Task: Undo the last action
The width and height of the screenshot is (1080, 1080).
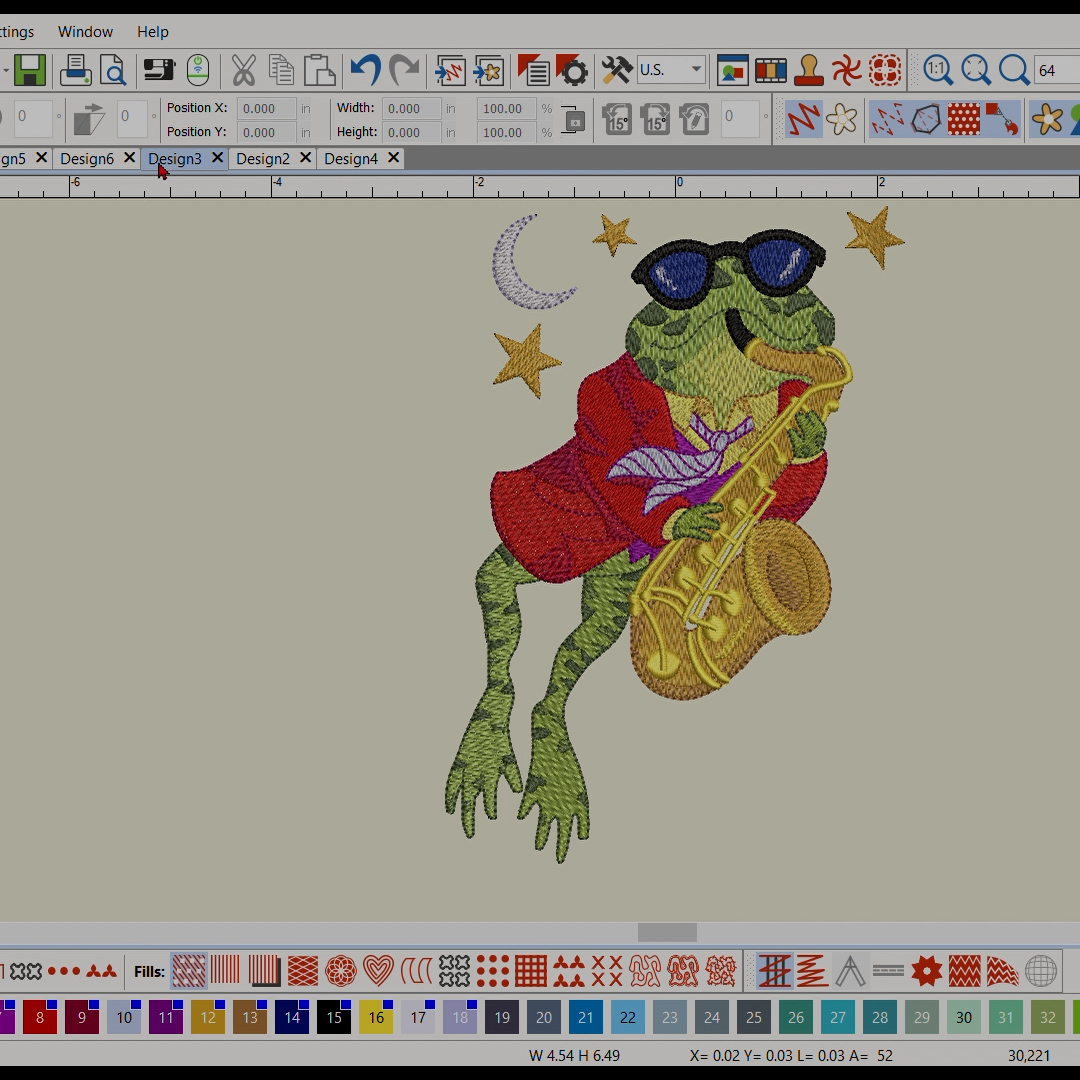Action: [365, 70]
